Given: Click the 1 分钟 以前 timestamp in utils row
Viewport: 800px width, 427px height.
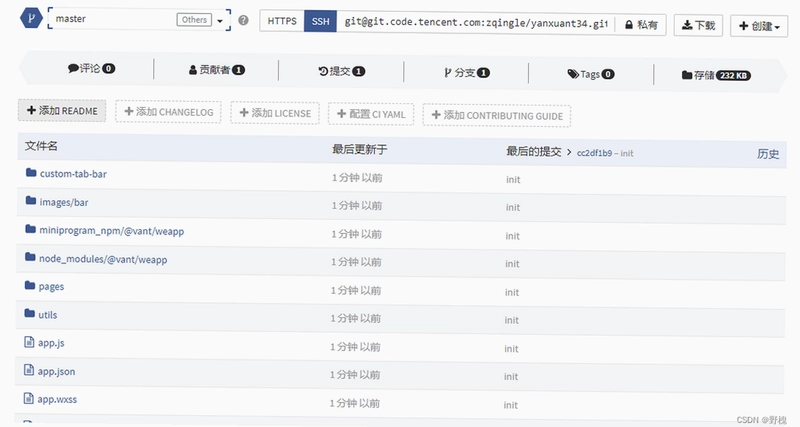Looking at the screenshot, I should click(356, 318).
